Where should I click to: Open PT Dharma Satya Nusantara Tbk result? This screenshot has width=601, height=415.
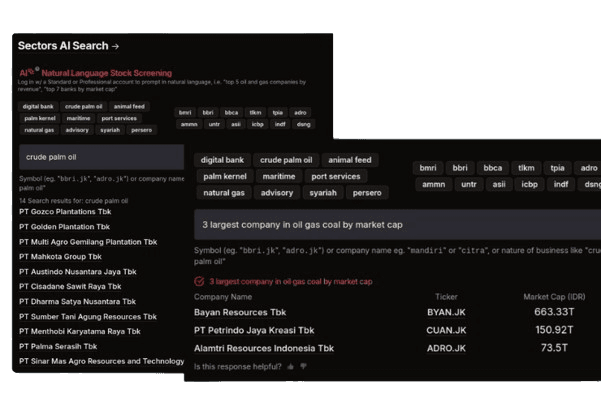77,302
